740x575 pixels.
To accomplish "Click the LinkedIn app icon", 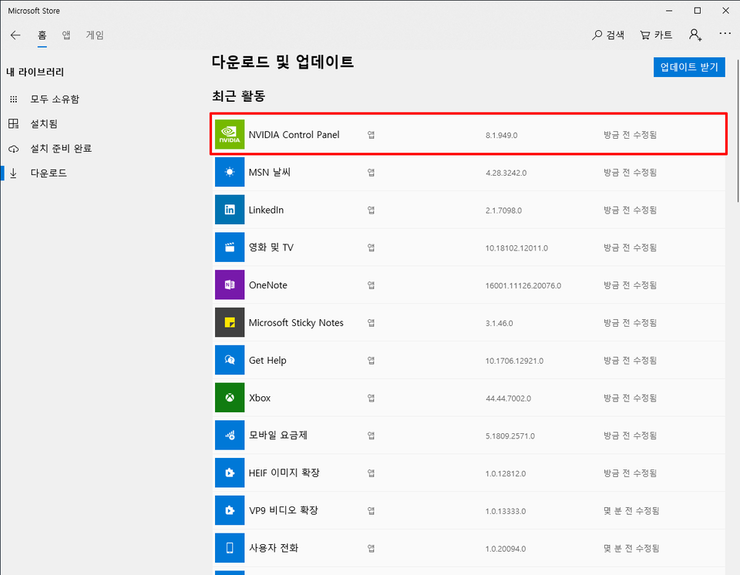I will [229, 210].
